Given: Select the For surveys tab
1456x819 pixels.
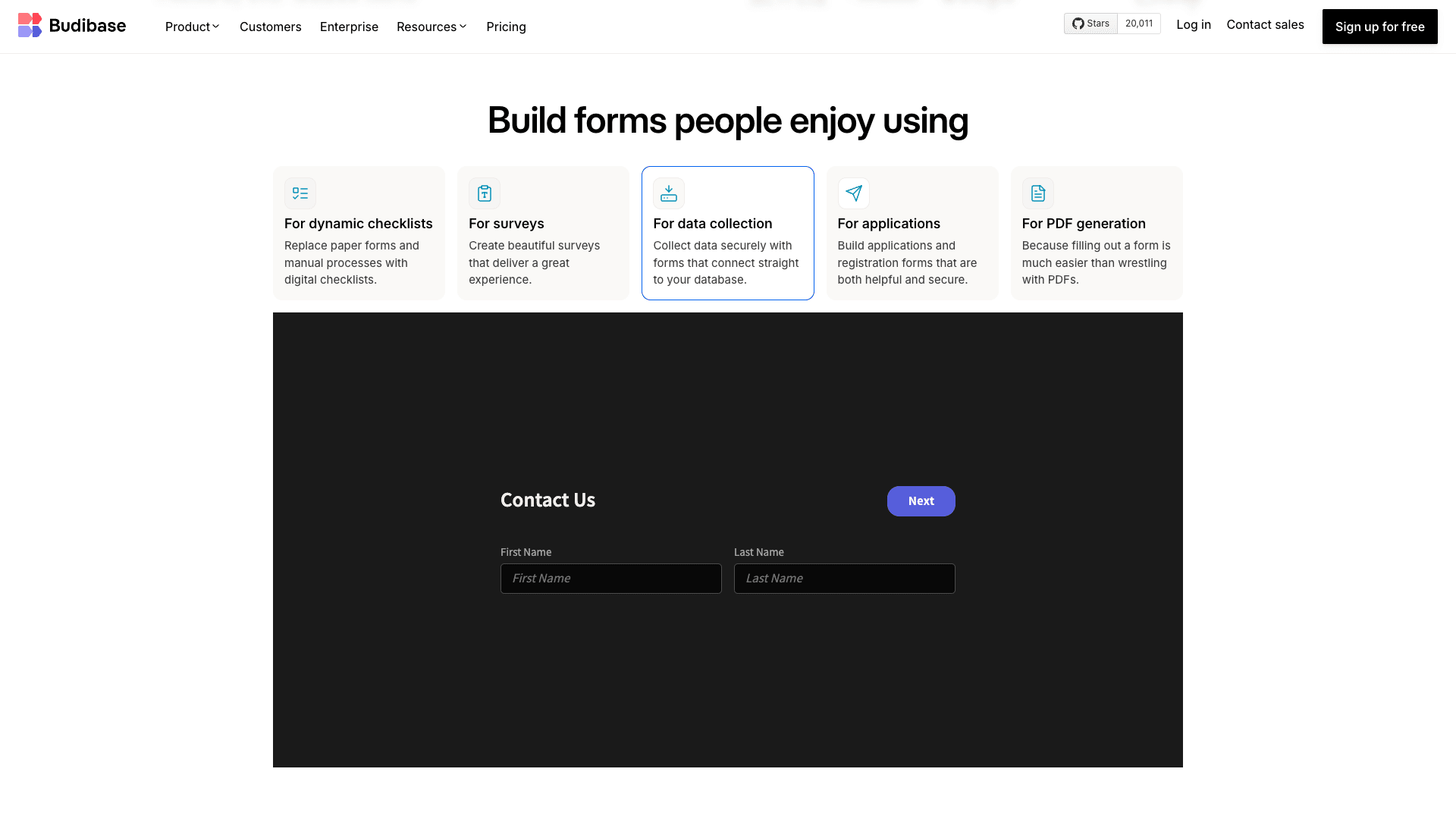Looking at the screenshot, I should (543, 233).
